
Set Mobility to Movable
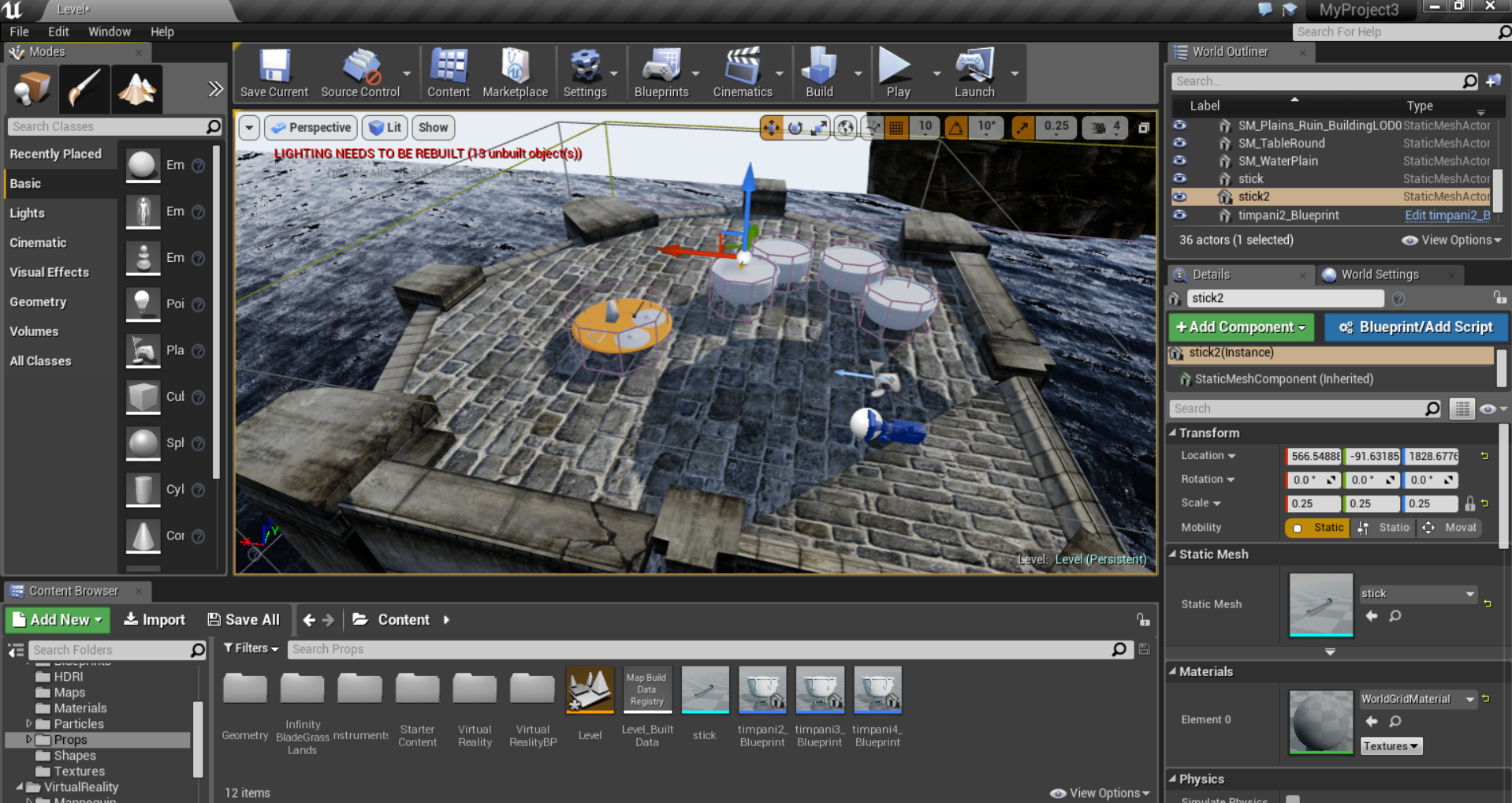[x=1450, y=528]
